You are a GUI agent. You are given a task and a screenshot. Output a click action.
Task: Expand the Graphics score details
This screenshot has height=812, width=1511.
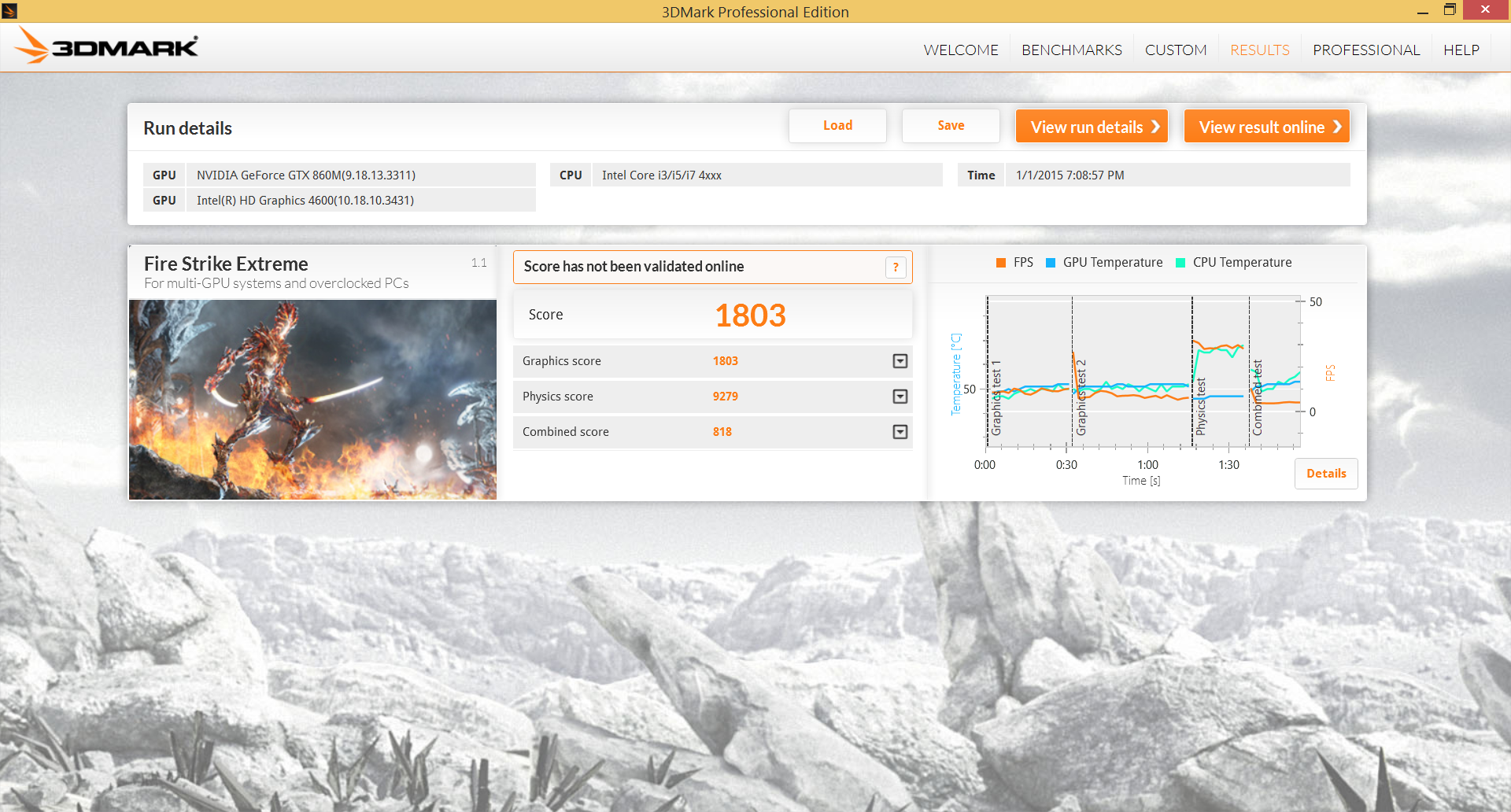click(x=900, y=361)
